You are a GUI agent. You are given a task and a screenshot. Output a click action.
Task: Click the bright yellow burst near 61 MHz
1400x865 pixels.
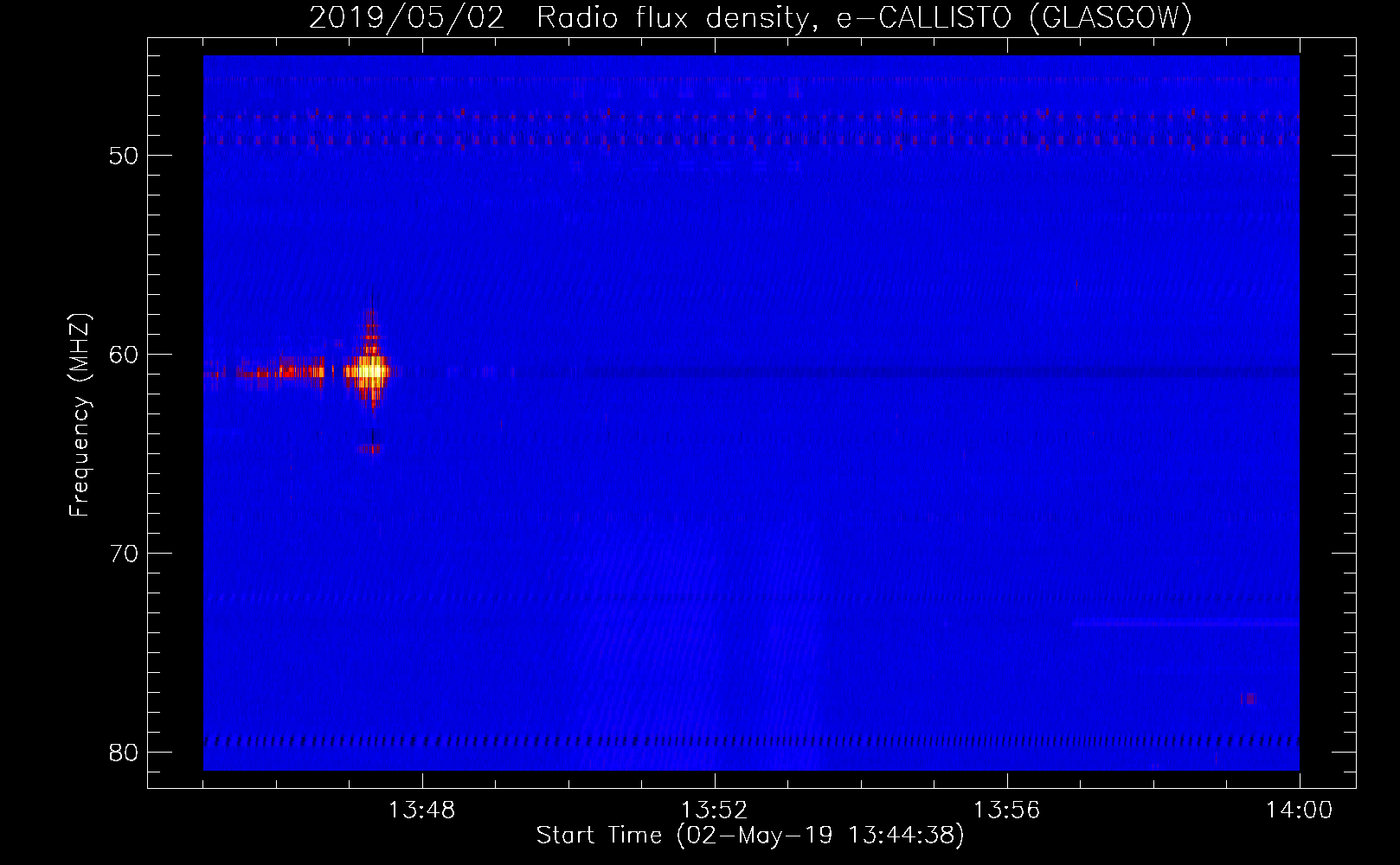[x=370, y=371]
